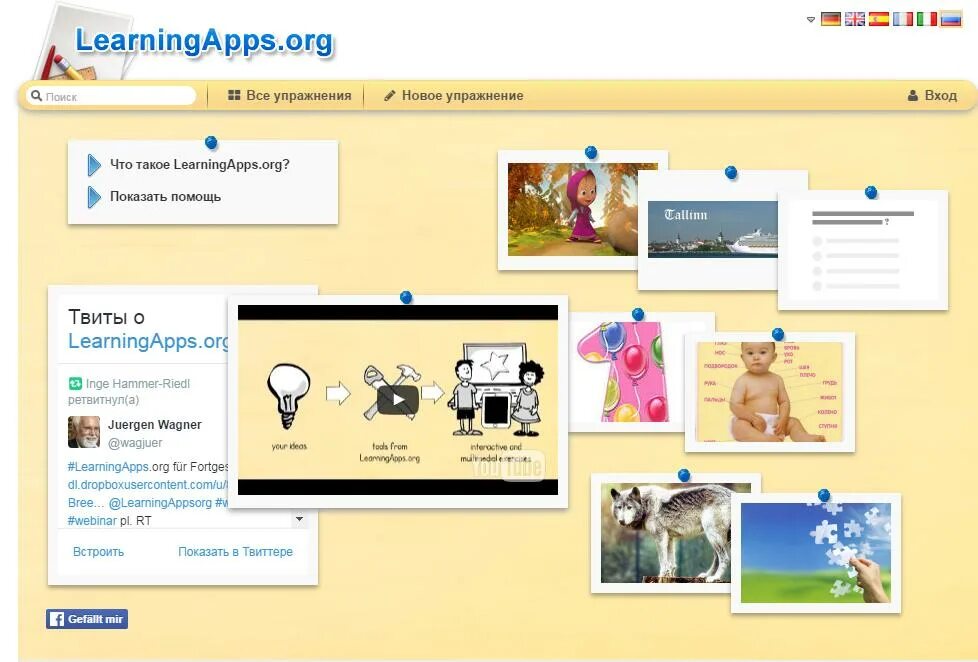Switch language to English flag
Image resolution: width=978 pixels, height=662 pixels.
855,19
